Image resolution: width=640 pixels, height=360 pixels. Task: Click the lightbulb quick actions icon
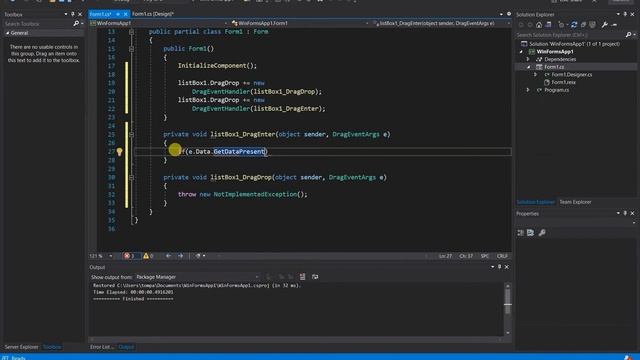[x=119, y=152]
